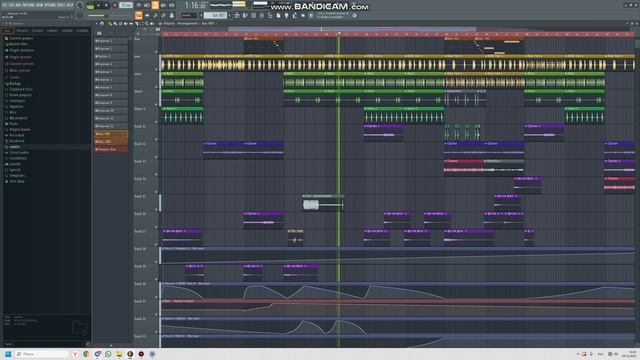The height and width of the screenshot is (360, 640).
Task: Open the FILE menu
Action: tap(5, 5)
